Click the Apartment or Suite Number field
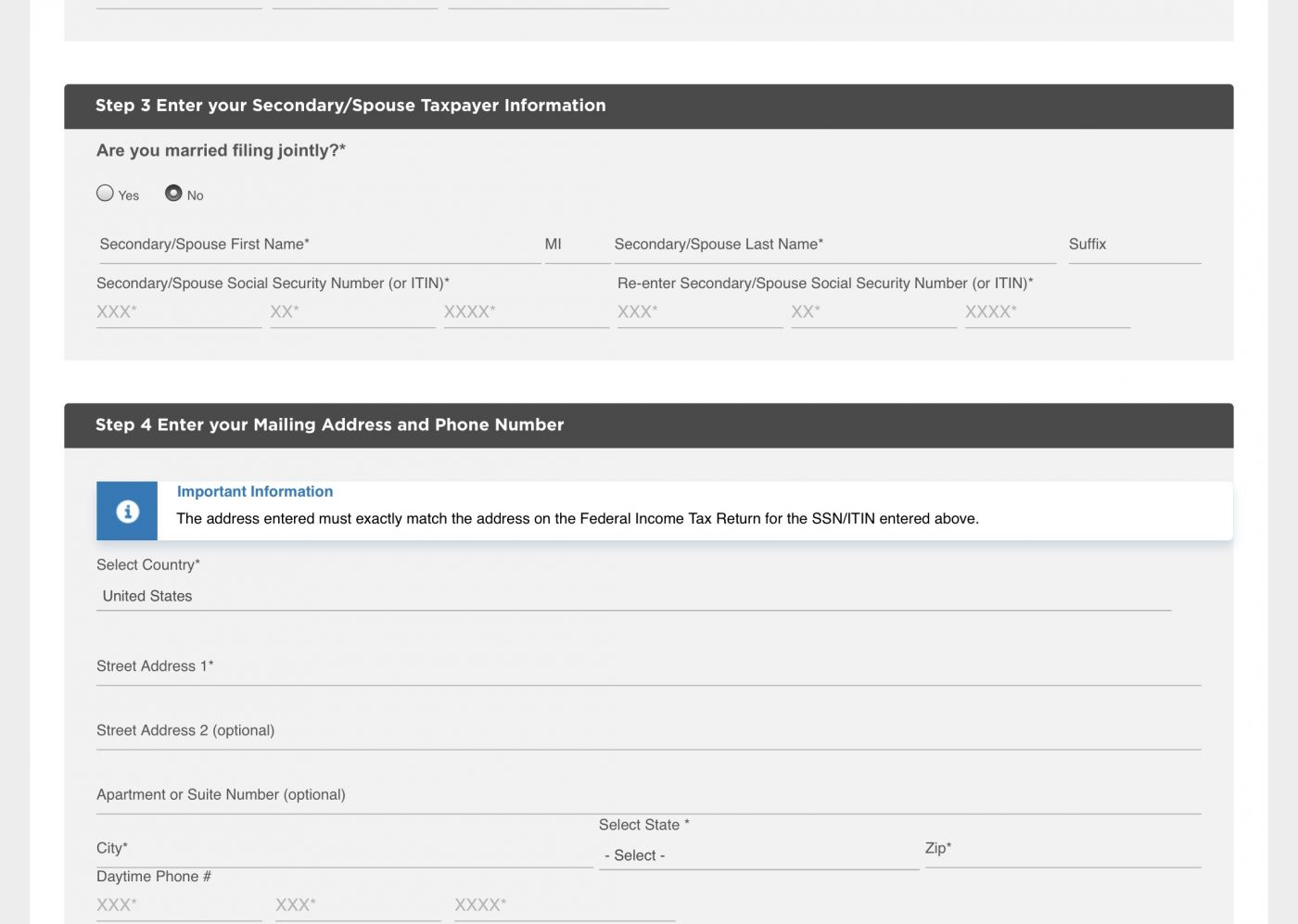This screenshot has width=1298, height=924. [x=648, y=795]
